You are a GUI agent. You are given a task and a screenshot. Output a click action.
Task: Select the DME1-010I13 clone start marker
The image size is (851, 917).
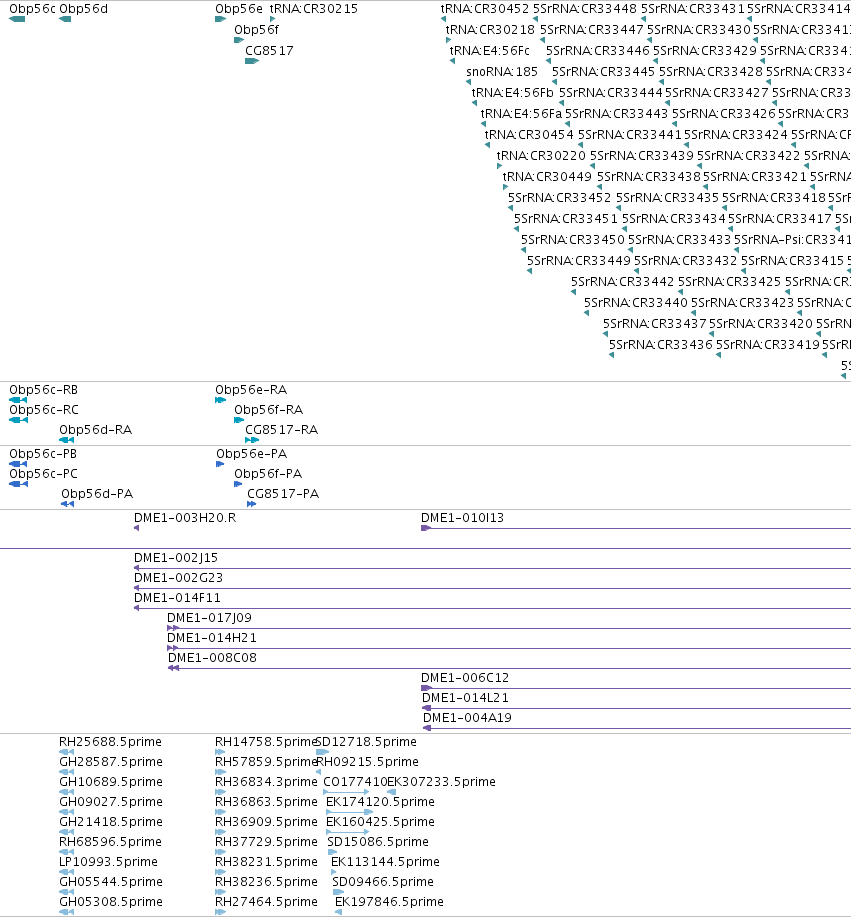[x=426, y=528]
